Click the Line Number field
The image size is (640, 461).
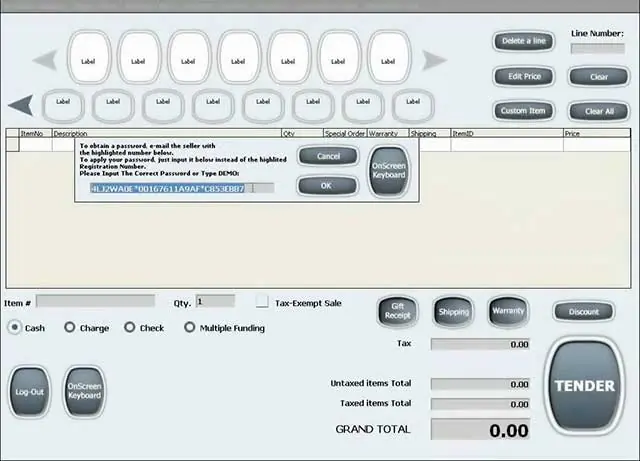pos(598,49)
